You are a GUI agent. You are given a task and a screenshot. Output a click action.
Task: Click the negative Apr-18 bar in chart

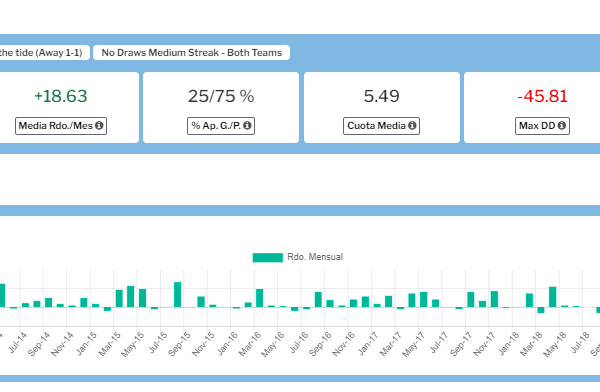pyautogui.click(x=541, y=310)
